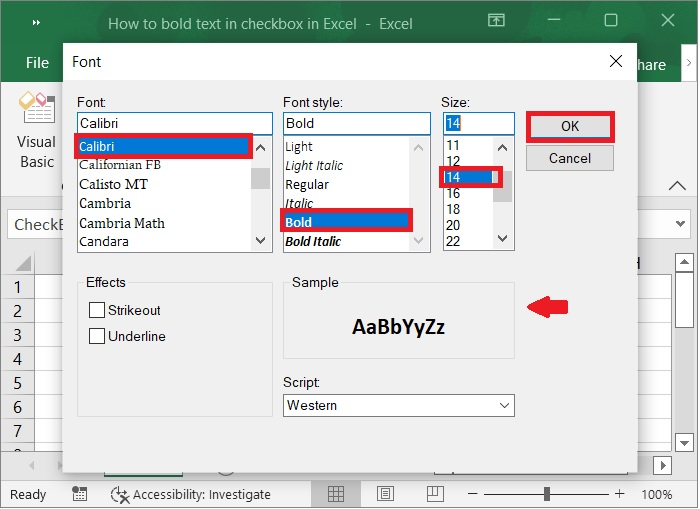Click the zoom in plus icon
The image size is (700, 509).
click(x=619, y=494)
